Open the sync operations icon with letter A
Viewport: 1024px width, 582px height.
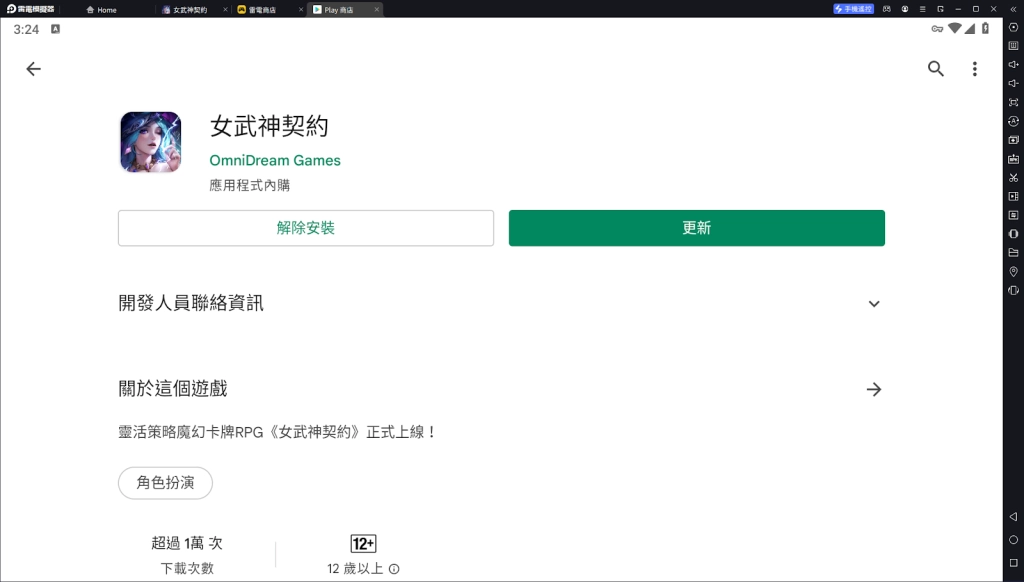tap(1013, 121)
